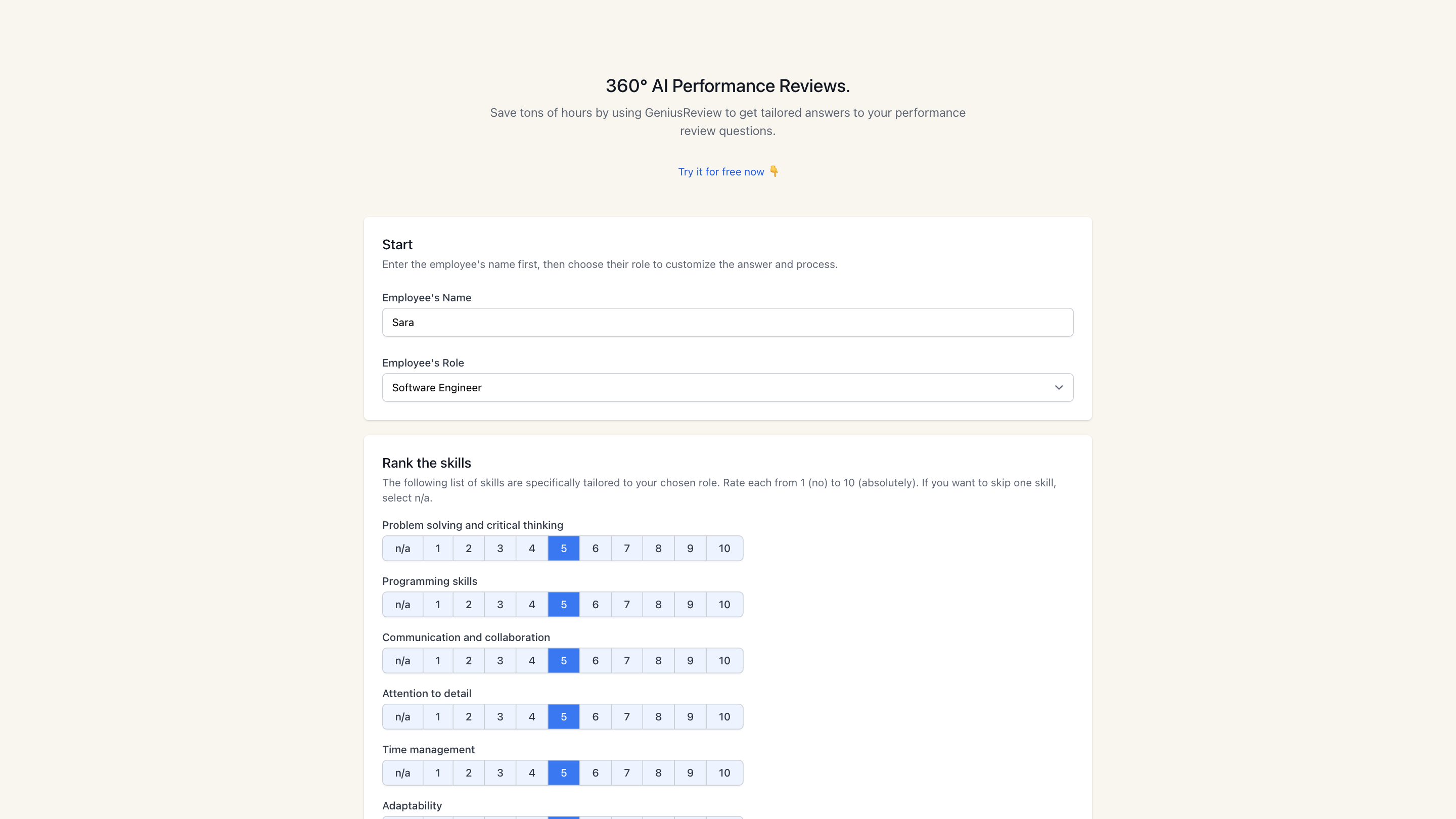
Task: Rate Communication and collaboration a 9
Action: click(690, 661)
